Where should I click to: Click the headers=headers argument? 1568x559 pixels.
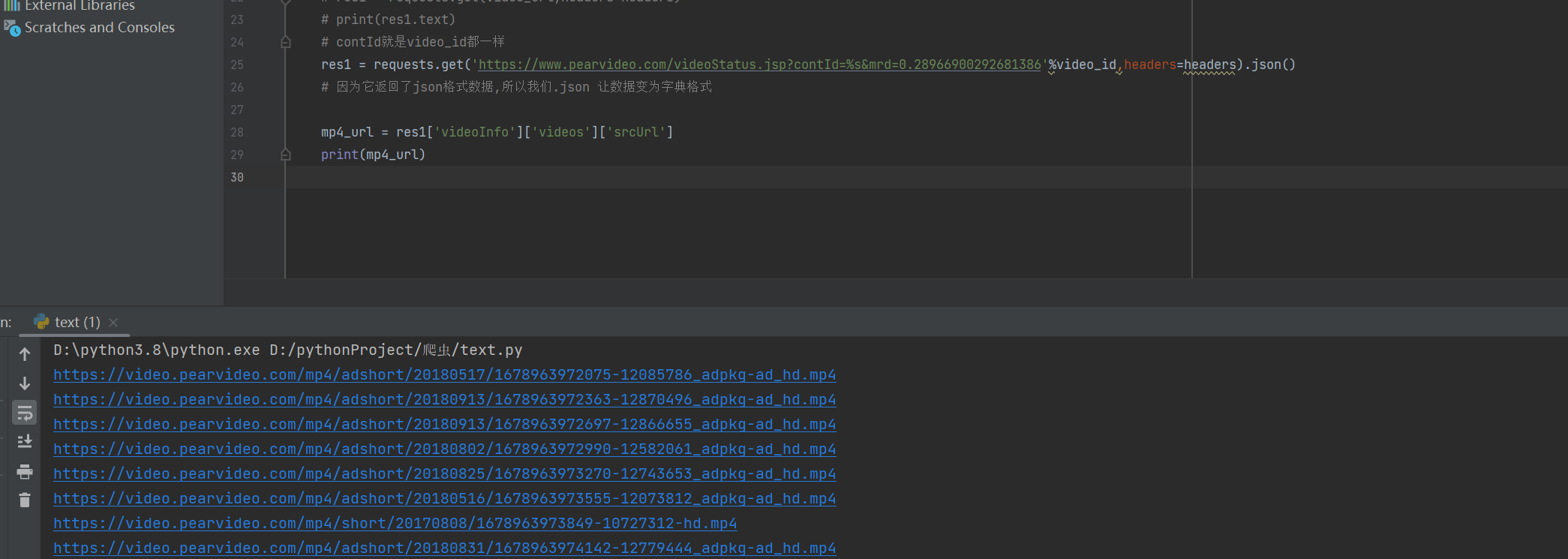[x=1179, y=65]
